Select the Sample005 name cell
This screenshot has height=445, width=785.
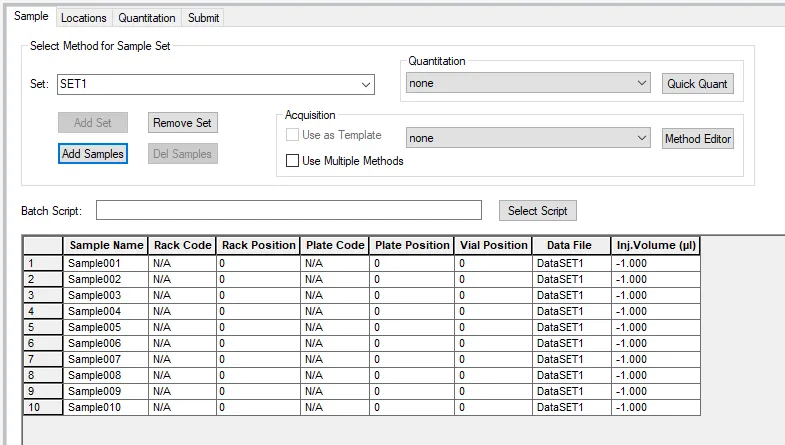tap(106, 327)
